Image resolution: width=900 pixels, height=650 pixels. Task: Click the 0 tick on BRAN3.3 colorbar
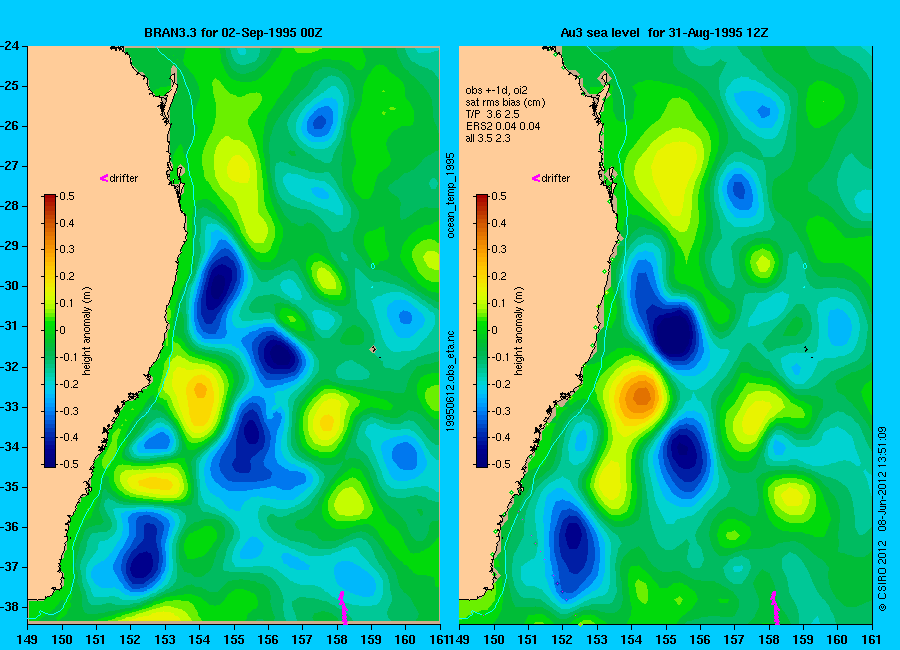pos(63,330)
